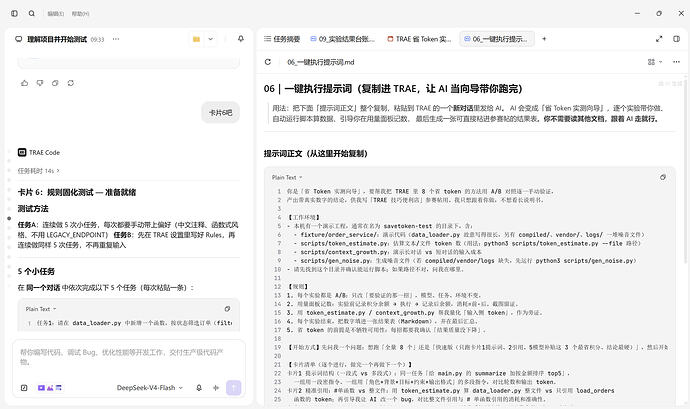Add a new tab with the plus icon
Image resolution: width=690 pixels, height=409 pixels.
tap(544, 39)
